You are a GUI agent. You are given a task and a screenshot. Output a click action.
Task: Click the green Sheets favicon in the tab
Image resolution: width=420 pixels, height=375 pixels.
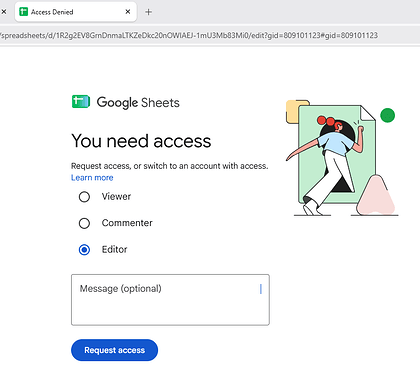coord(23,12)
